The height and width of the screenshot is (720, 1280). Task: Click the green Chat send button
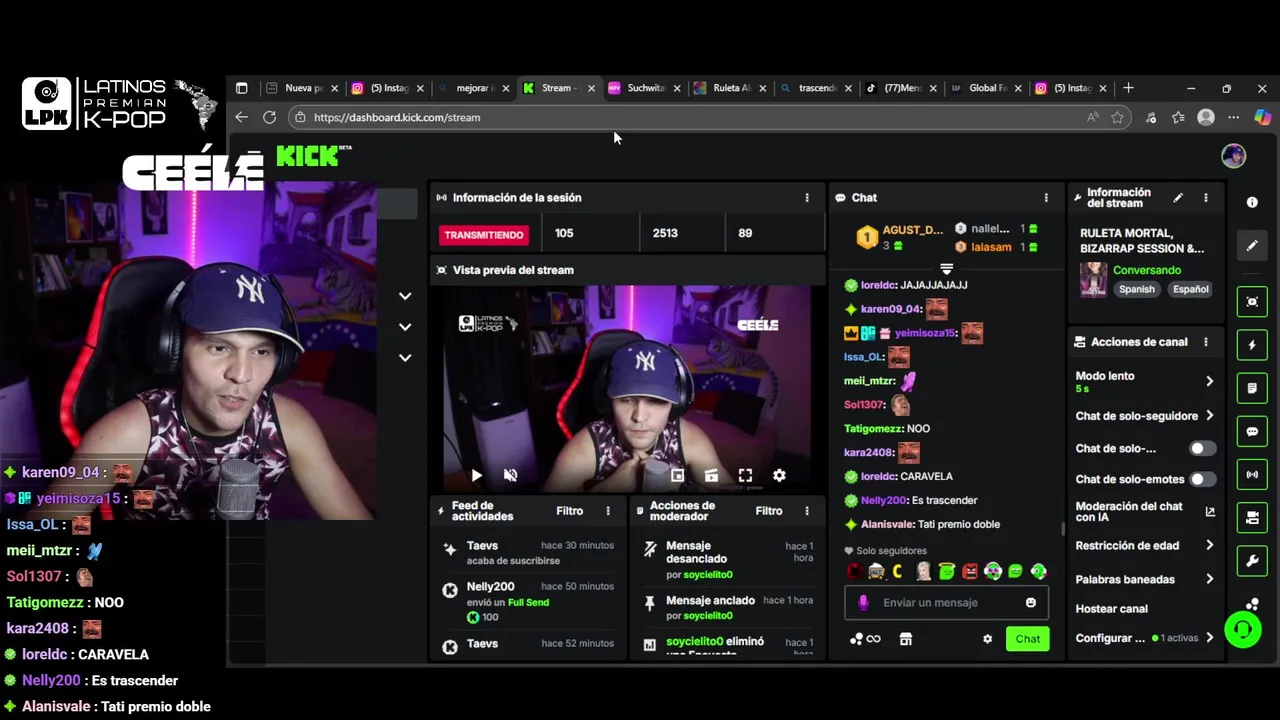(1027, 639)
